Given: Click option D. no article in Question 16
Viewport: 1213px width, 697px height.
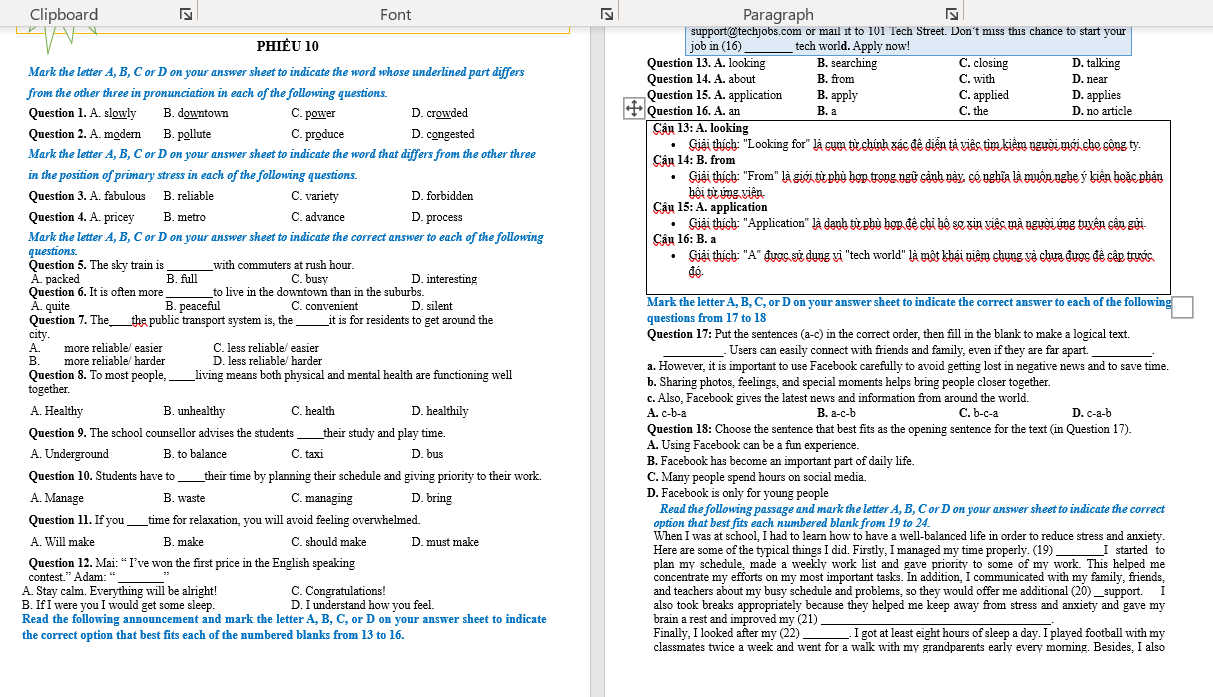Looking at the screenshot, I should 1102,111.
